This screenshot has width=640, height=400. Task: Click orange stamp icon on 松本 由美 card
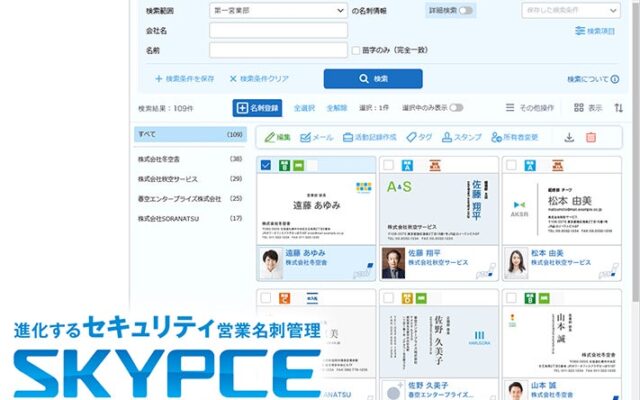(x=558, y=165)
